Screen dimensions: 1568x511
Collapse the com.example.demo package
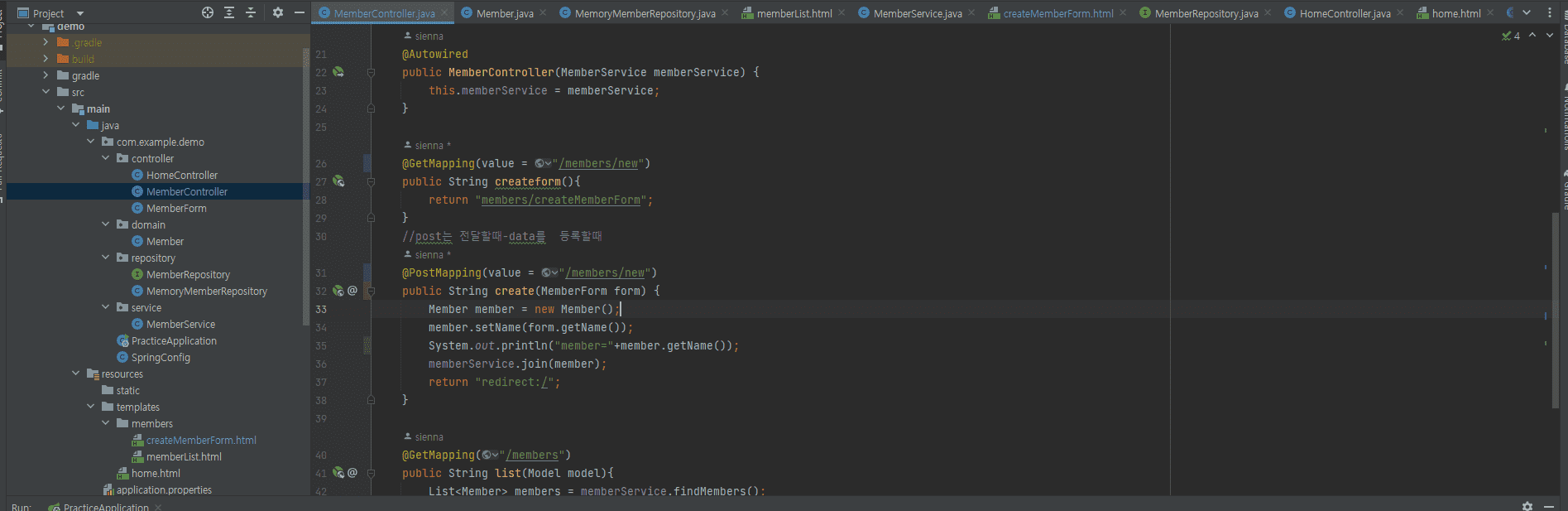click(90, 142)
